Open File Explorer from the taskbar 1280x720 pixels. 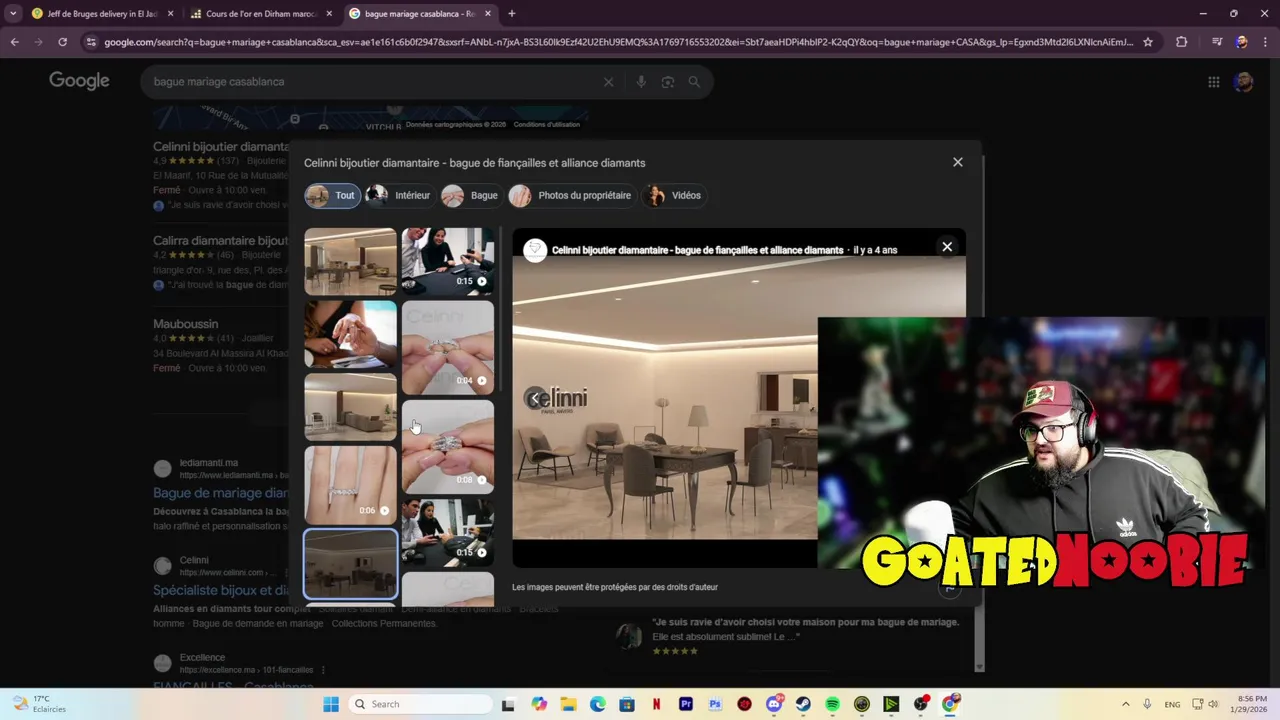tap(568, 704)
